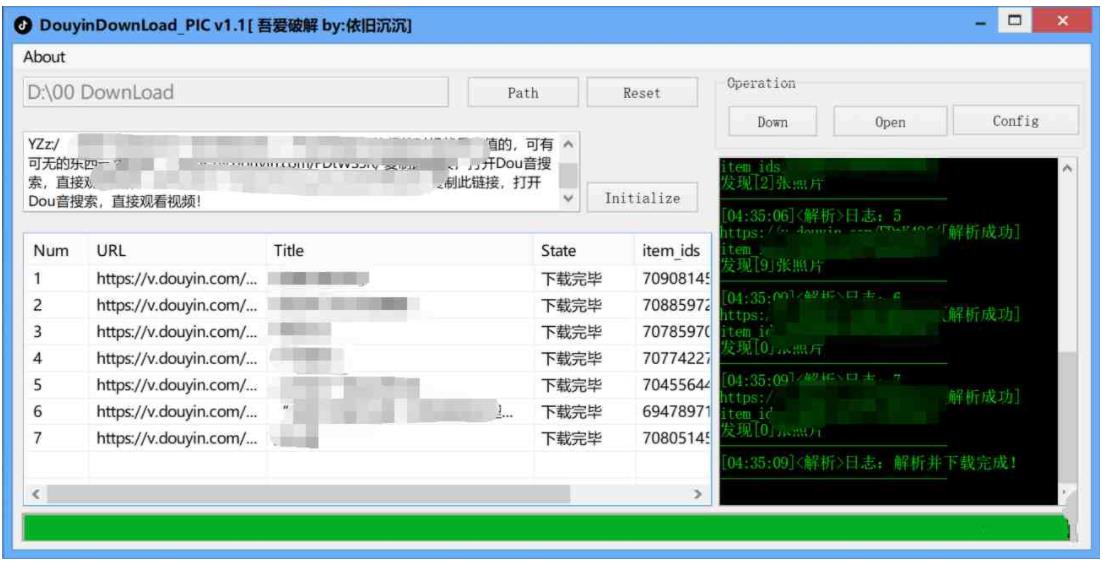Click the table scrollbar right arrow
This screenshot has height=574, width=1116.
click(698, 494)
